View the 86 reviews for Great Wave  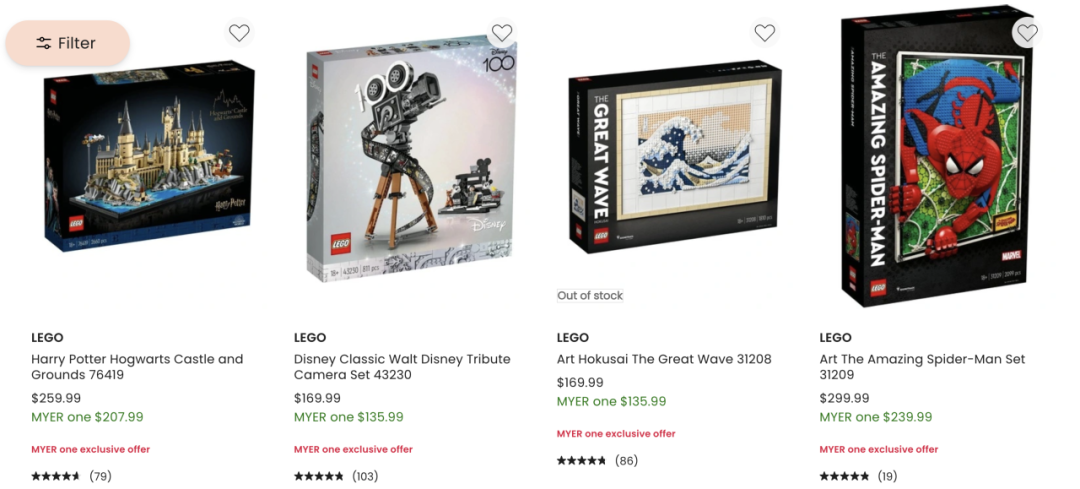597,461
